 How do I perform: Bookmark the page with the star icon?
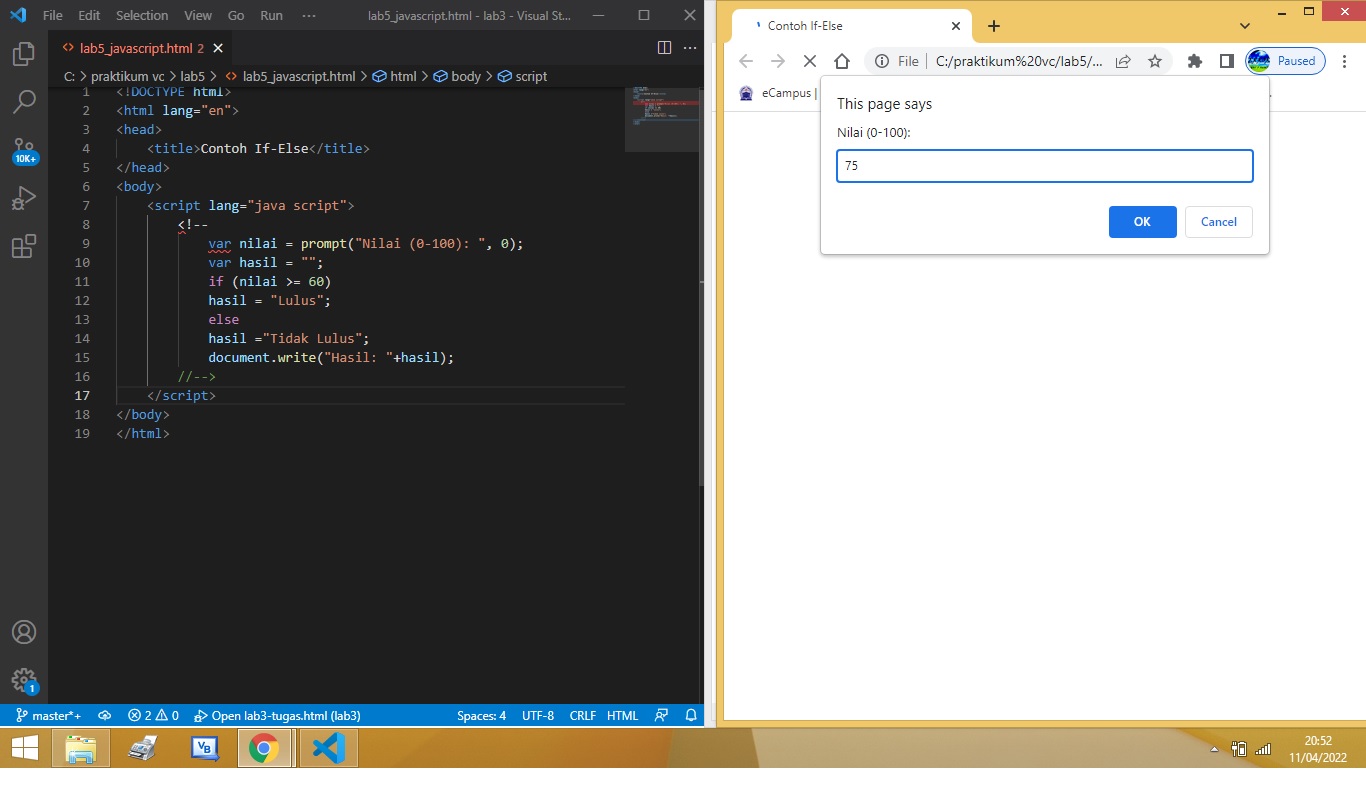click(1155, 61)
